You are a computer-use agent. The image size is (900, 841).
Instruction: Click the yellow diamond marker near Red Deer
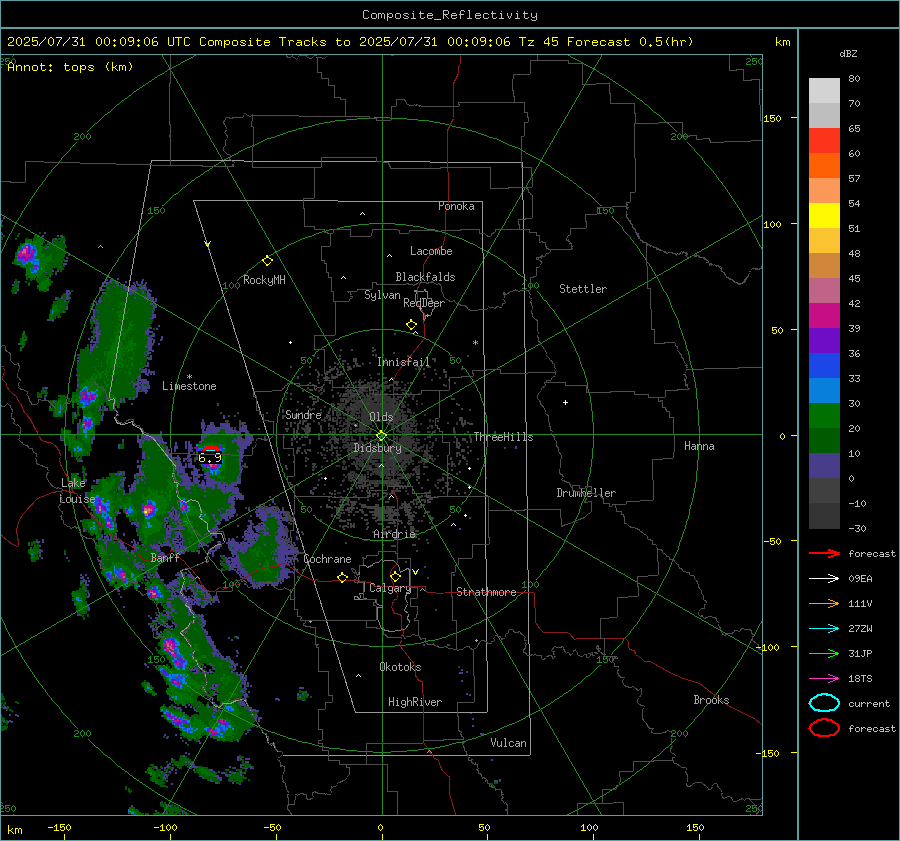[x=411, y=325]
